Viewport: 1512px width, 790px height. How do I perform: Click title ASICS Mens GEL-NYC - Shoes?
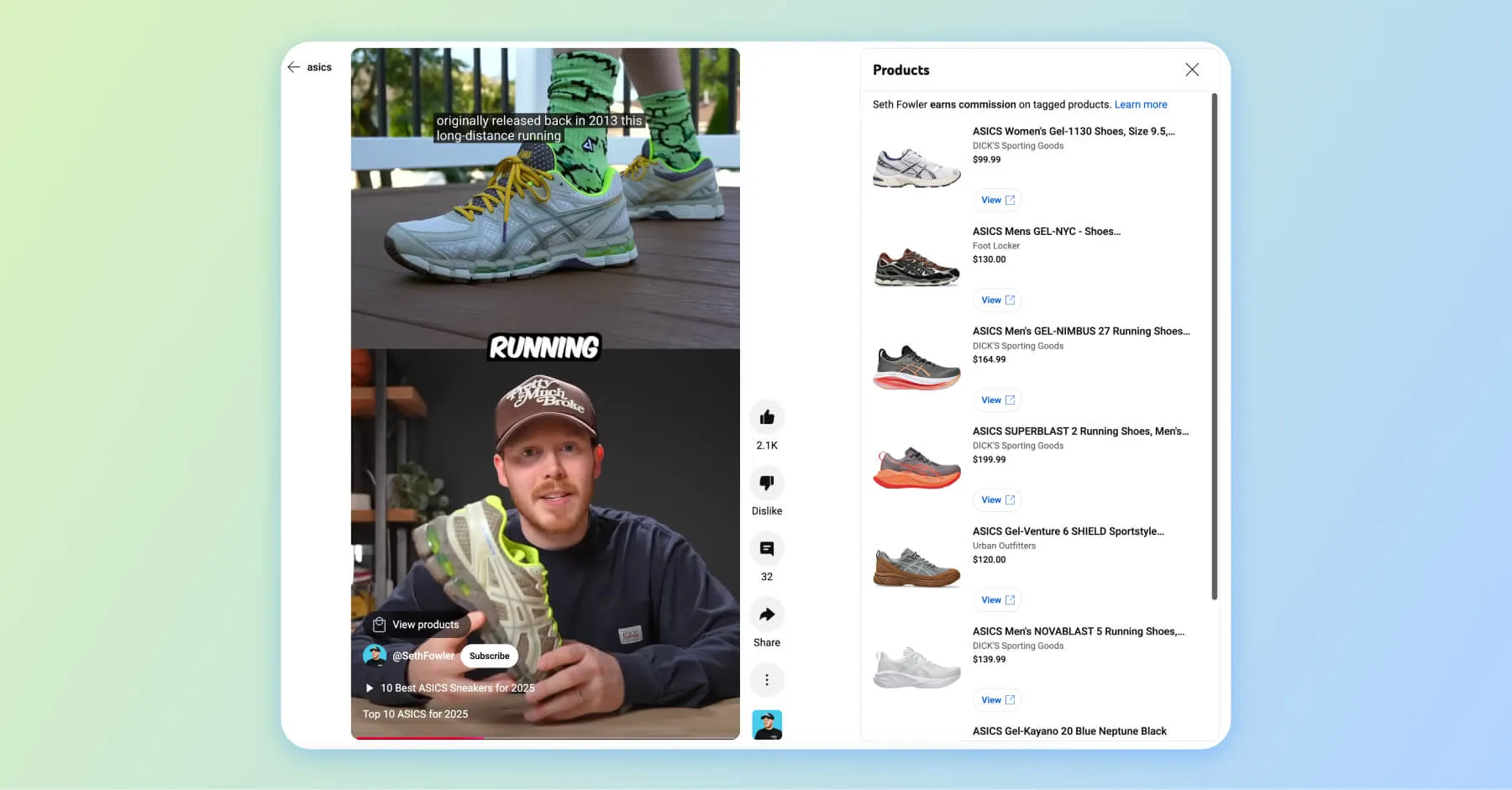(x=1047, y=231)
